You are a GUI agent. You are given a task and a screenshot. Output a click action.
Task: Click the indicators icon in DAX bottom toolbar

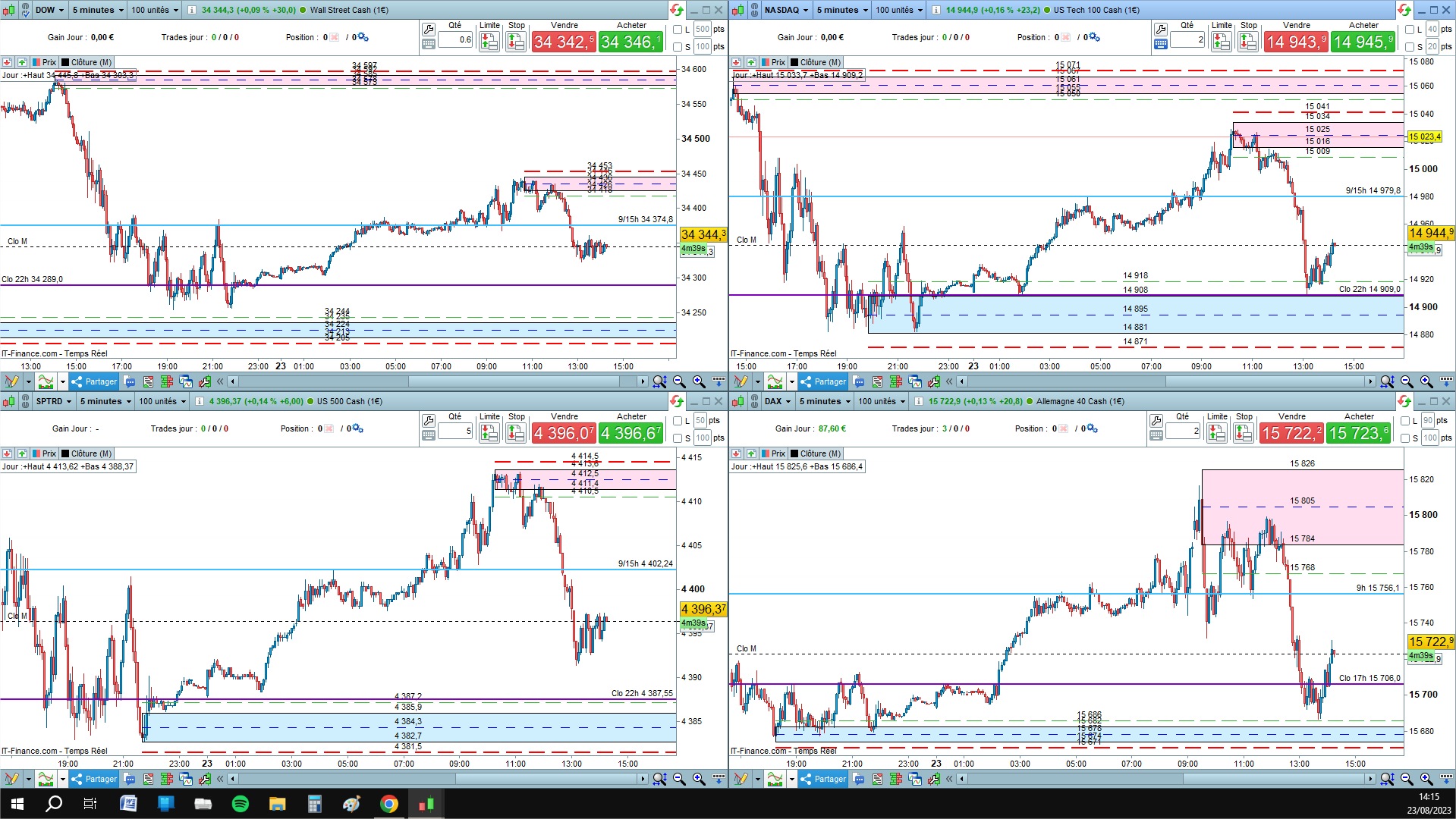[x=775, y=779]
